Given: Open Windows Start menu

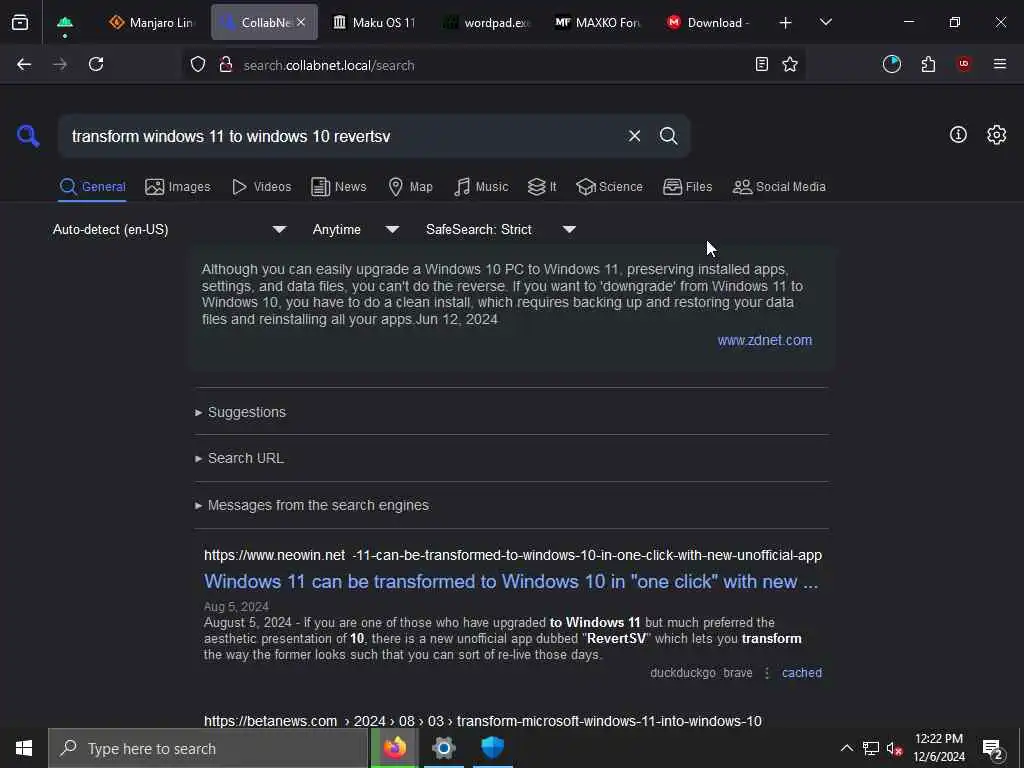Looking at the screenshot, I should [24, 748].
